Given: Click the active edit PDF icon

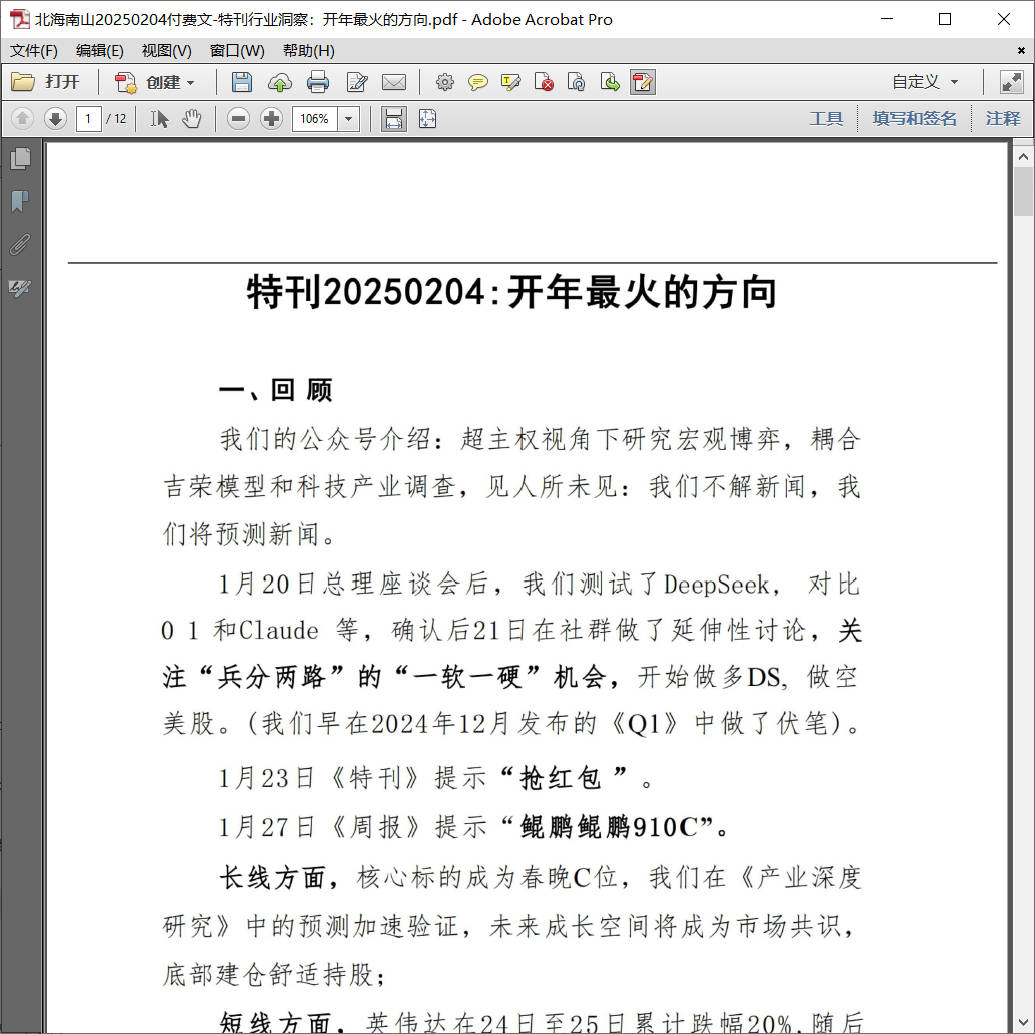Looking at the screenshot, I should pyautogui.click(x=643, y=82).
